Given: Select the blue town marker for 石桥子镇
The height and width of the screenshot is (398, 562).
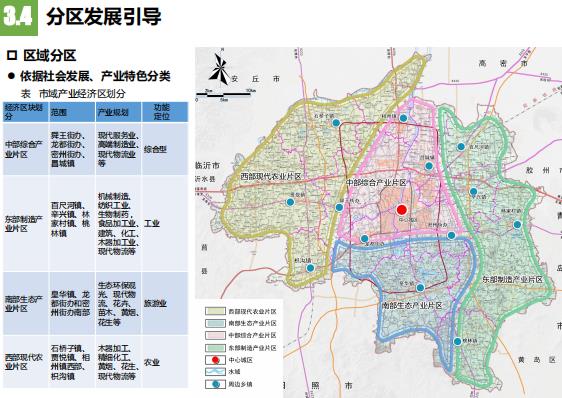Looking at the screenshot, I should point(336,123).
